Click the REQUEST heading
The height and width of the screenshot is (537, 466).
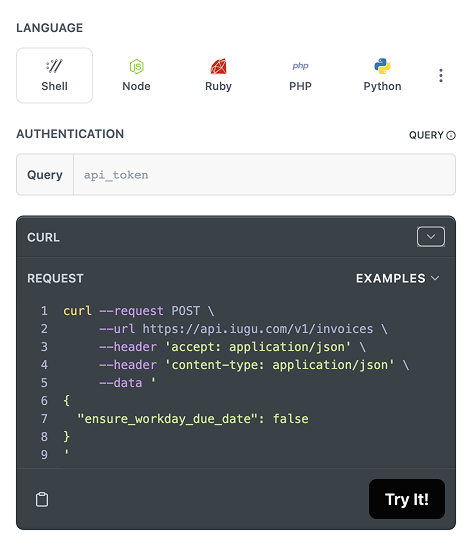55,278
